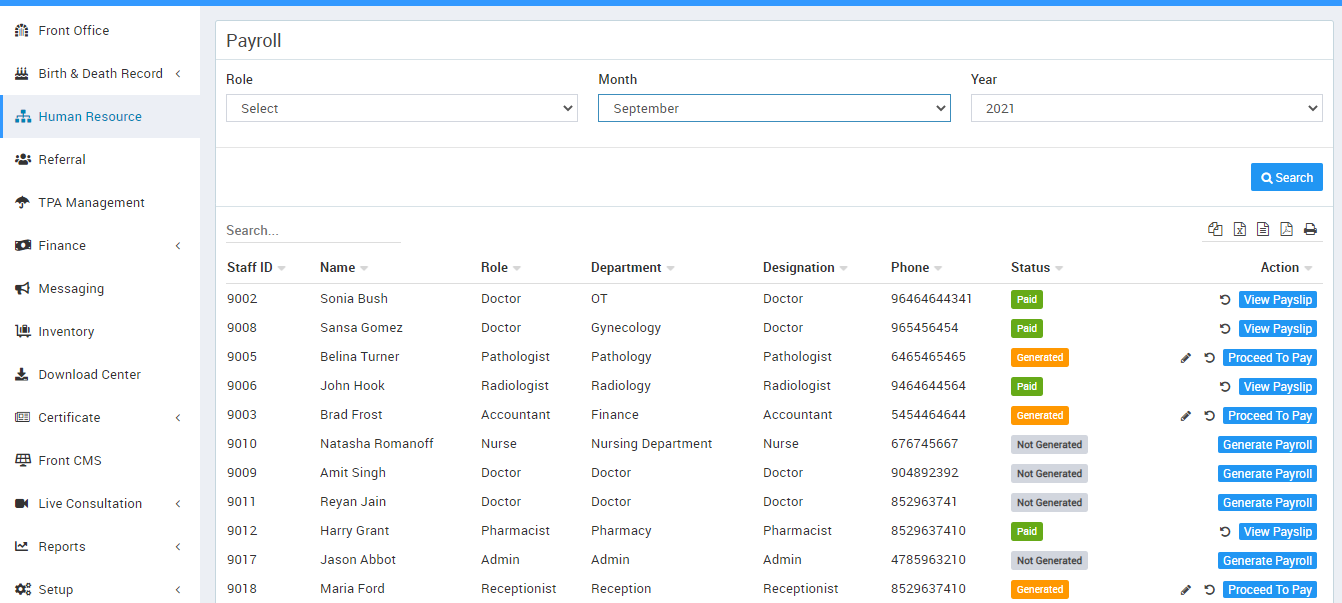Go to TPA Management in the sidebar
The image size is (1342, 603).
point(91,203)
